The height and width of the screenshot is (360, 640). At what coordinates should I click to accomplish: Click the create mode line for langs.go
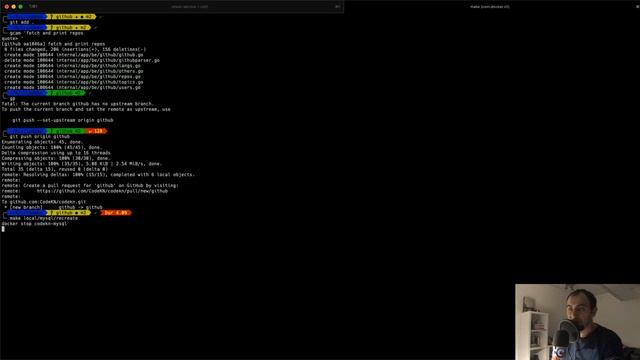coord(72,66)
